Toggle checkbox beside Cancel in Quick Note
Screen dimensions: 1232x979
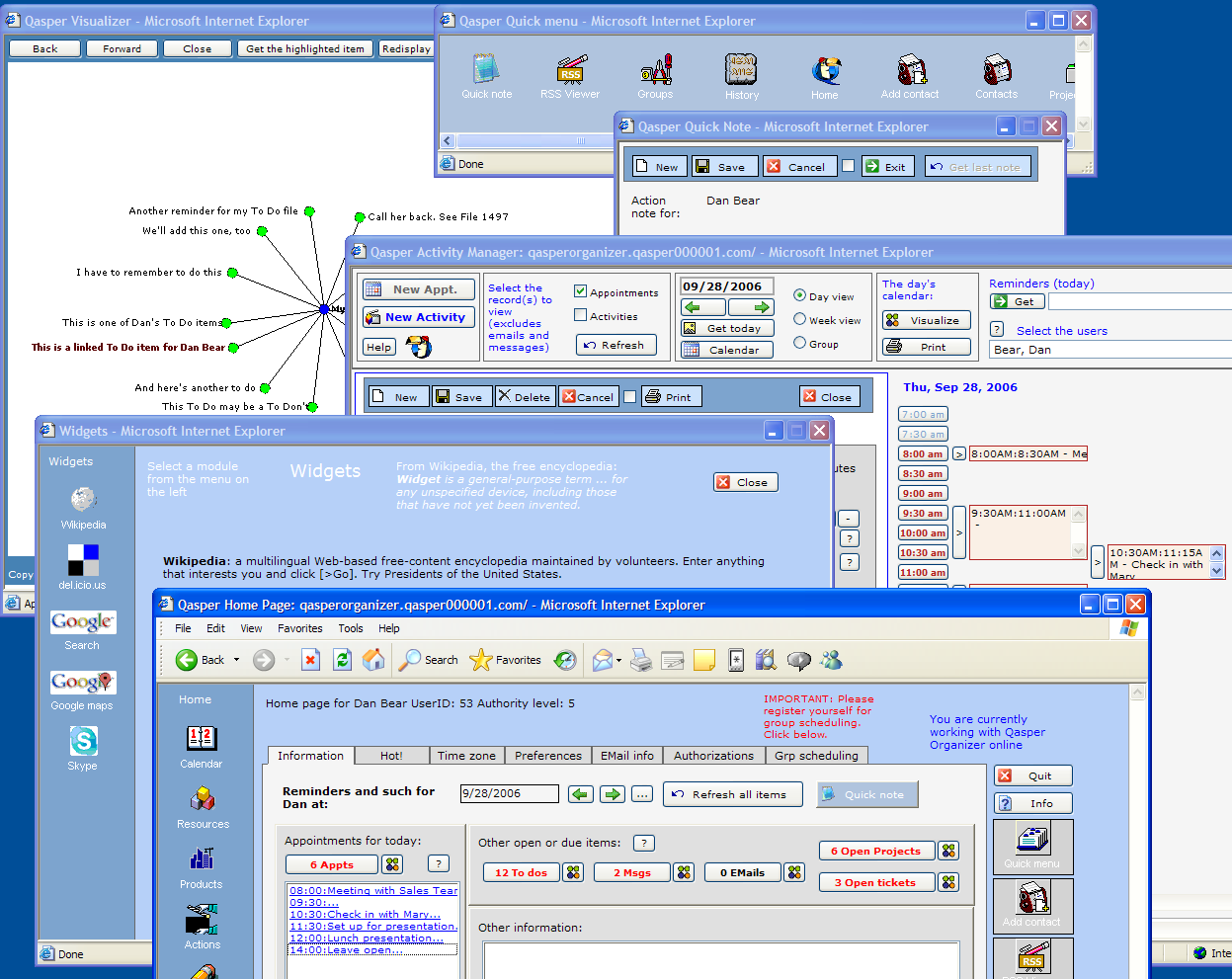[x=848, y=166]
